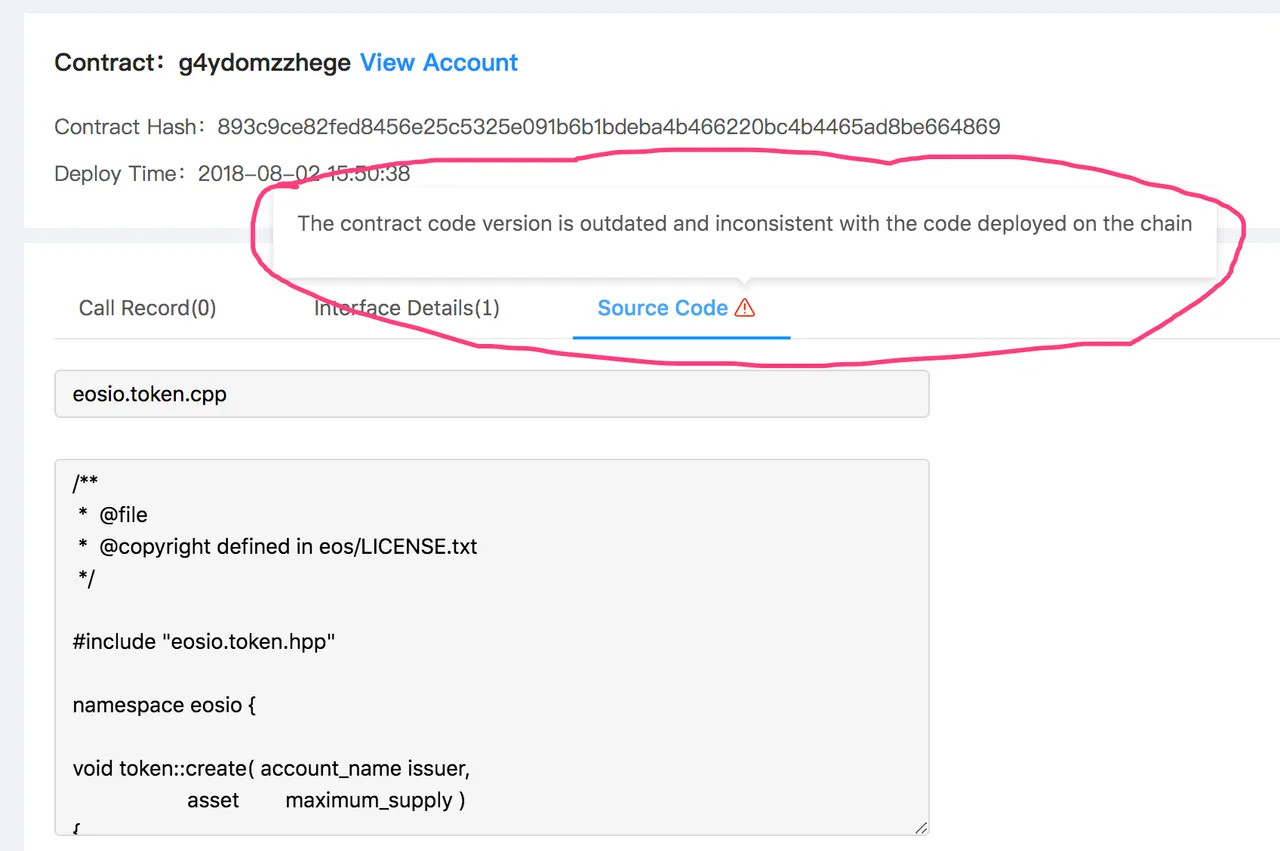Click the Contract Hash label

tap(132, 127)
